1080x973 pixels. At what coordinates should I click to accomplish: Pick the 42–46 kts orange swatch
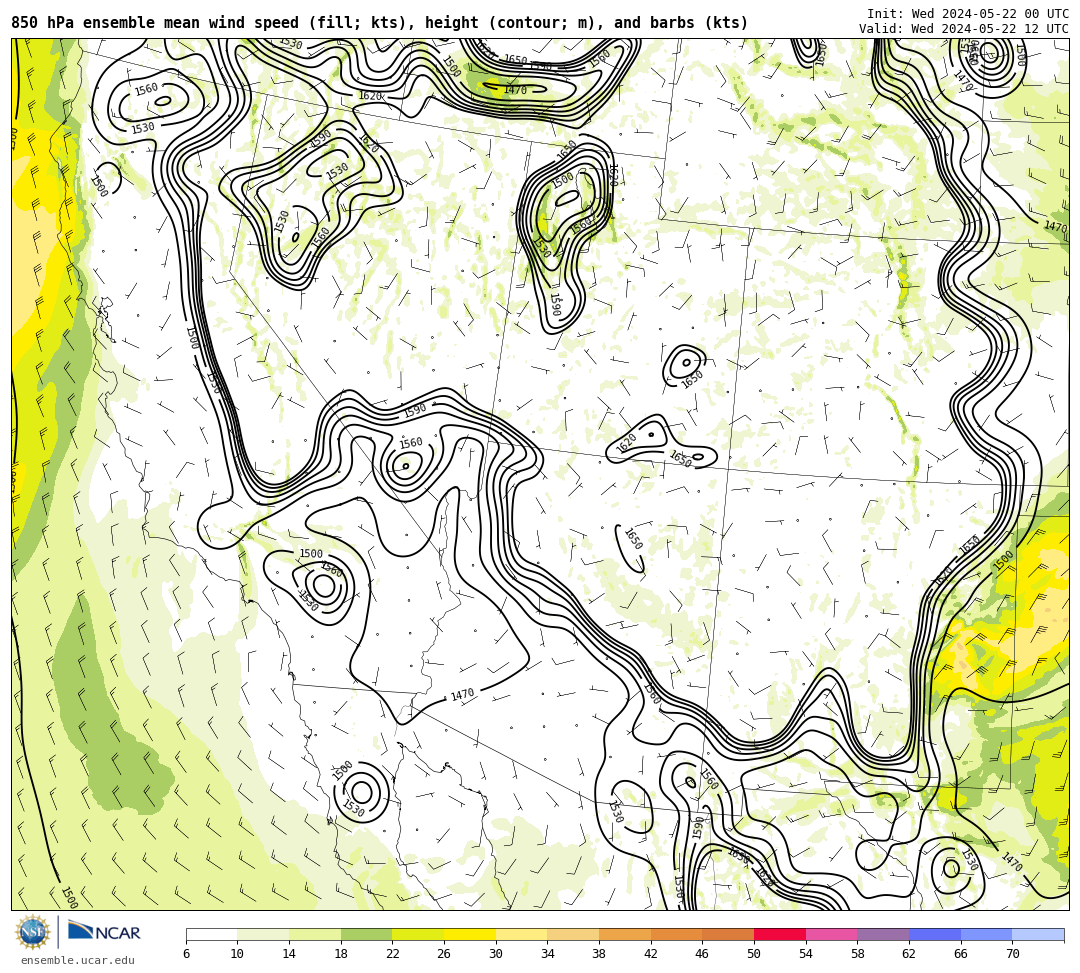[676, 934]
